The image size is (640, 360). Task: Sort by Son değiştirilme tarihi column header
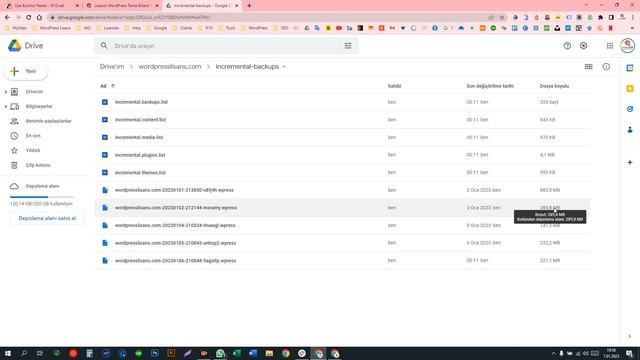[490, 86]
